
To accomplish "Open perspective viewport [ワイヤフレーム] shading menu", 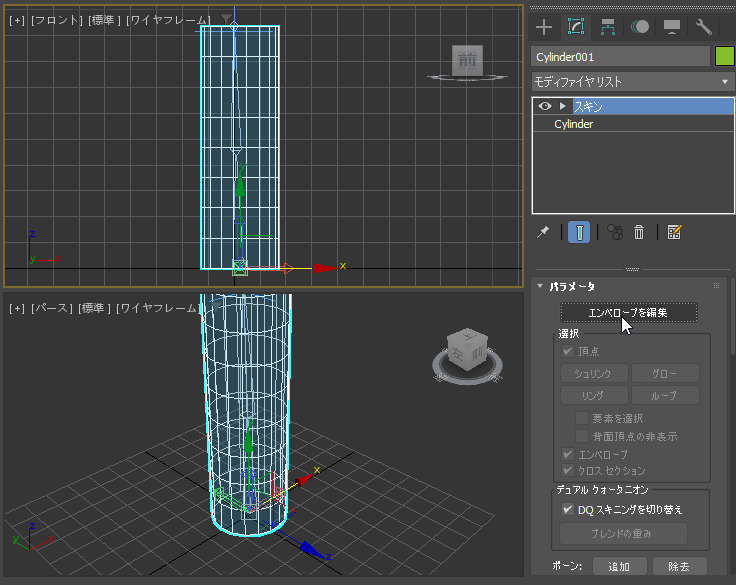I will (157, 308).
